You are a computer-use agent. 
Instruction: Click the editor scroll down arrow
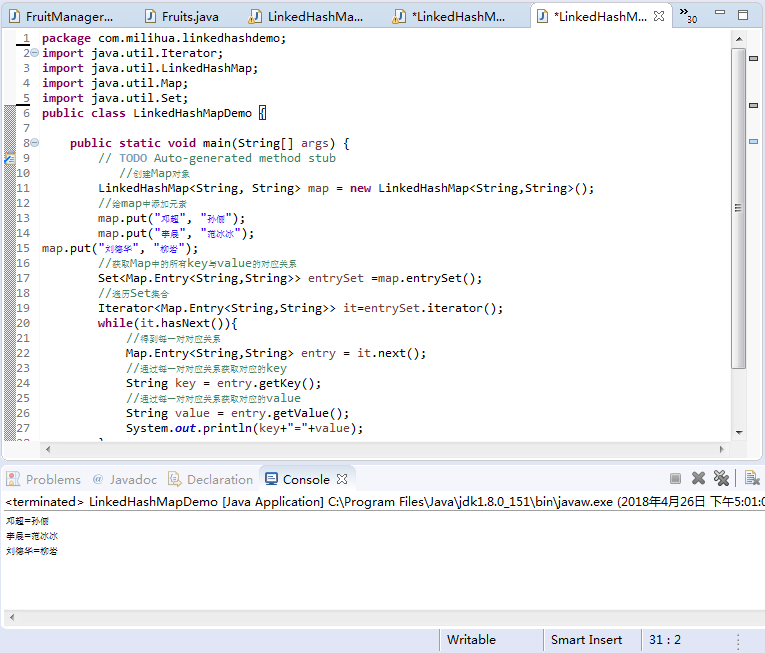(739, 432)
